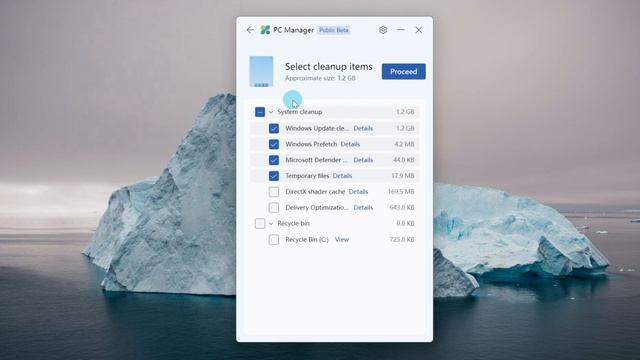Image resolution: width=640 pixels, height=360 pixels.
Task: Minimize the PC Manager window
Action: click(x=401, y=30)
